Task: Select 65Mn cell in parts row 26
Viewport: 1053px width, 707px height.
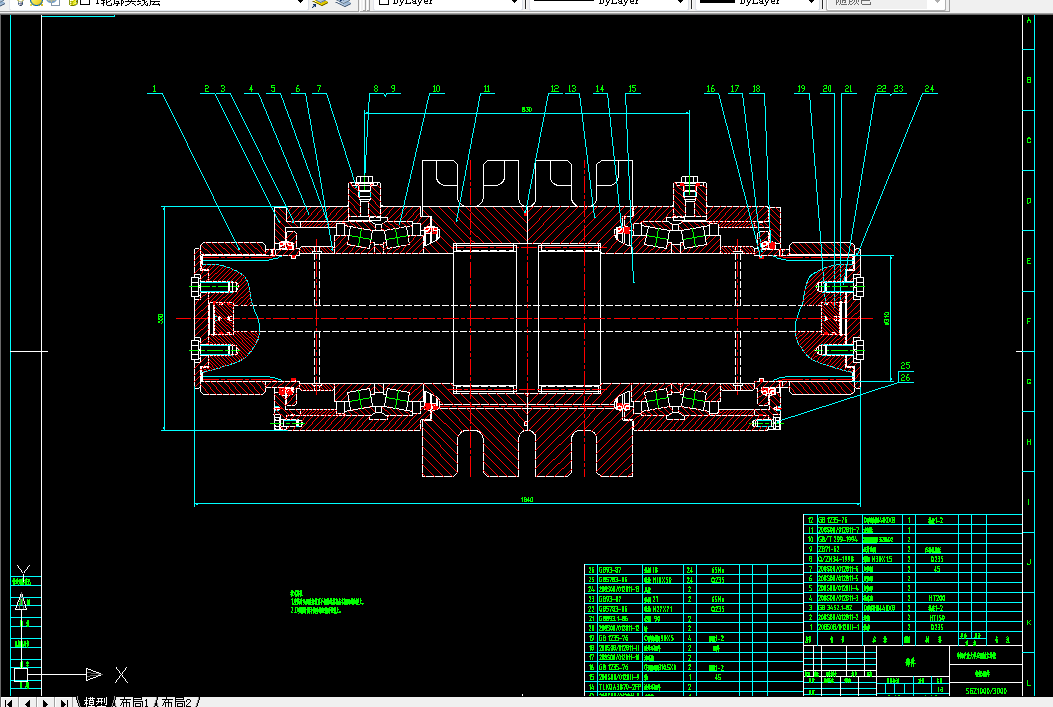Action: pyautogui.click(x=718, y=570)
